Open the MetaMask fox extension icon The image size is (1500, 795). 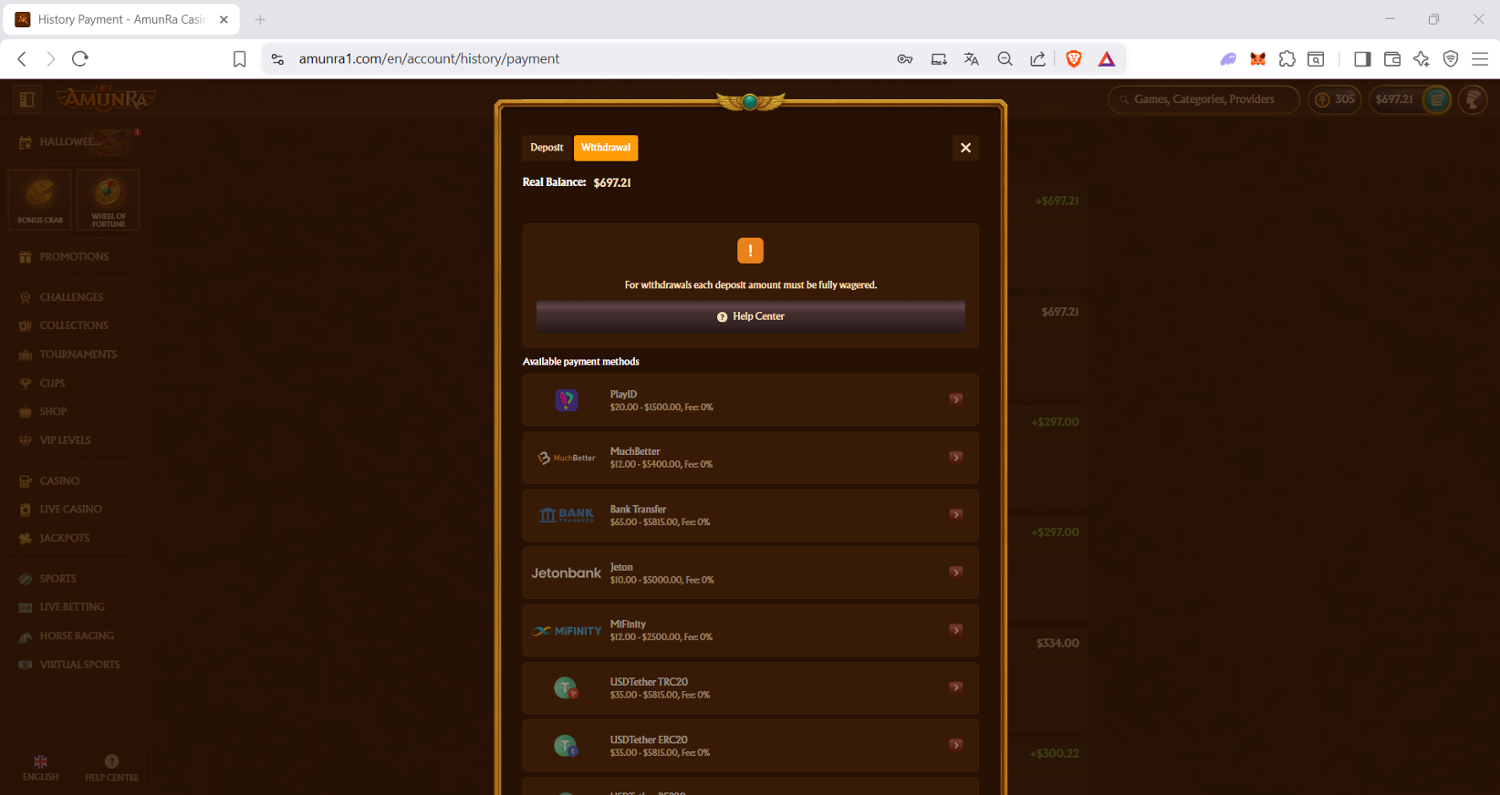[x=1258, y=59]
